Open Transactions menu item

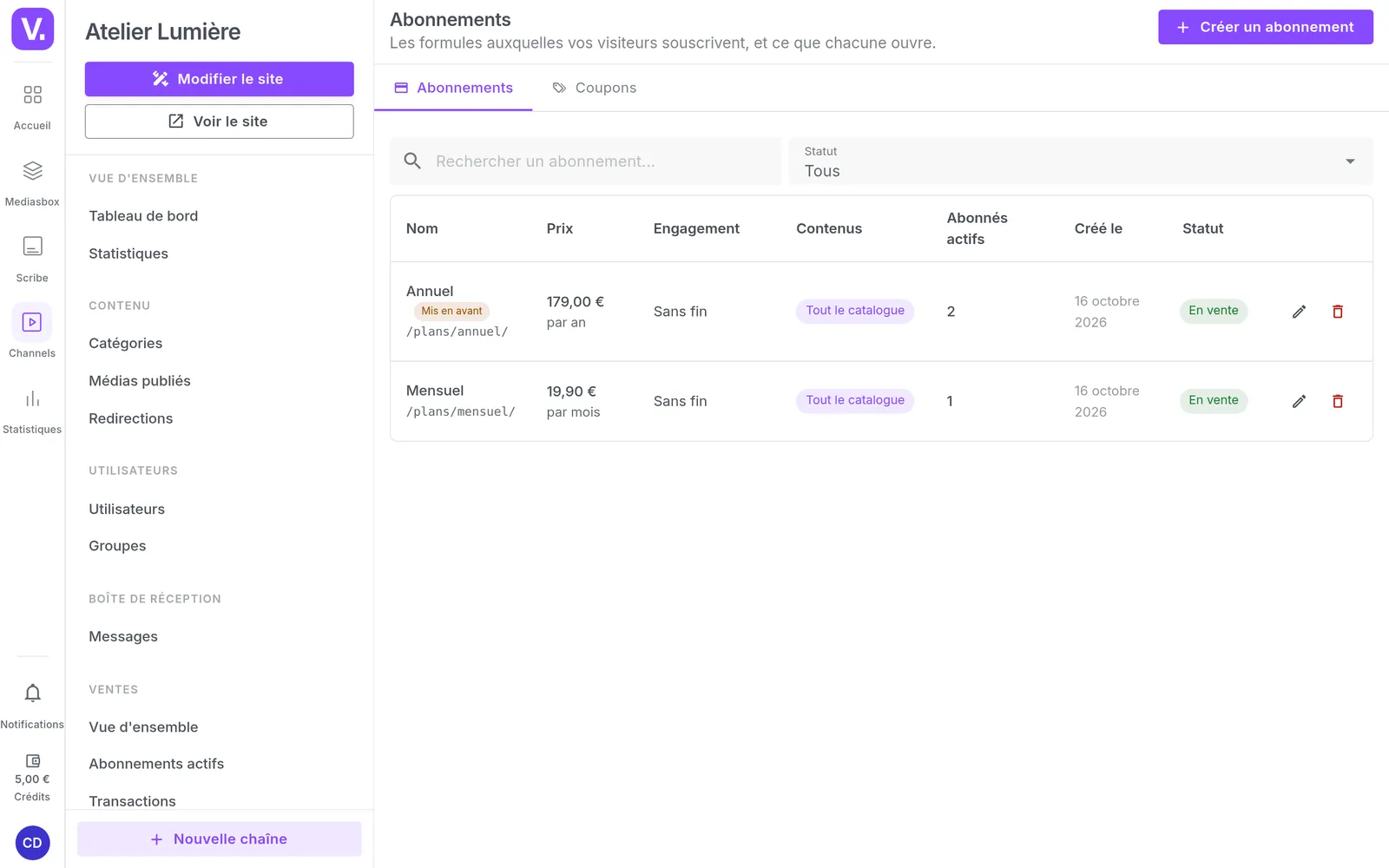click(132, 801)
